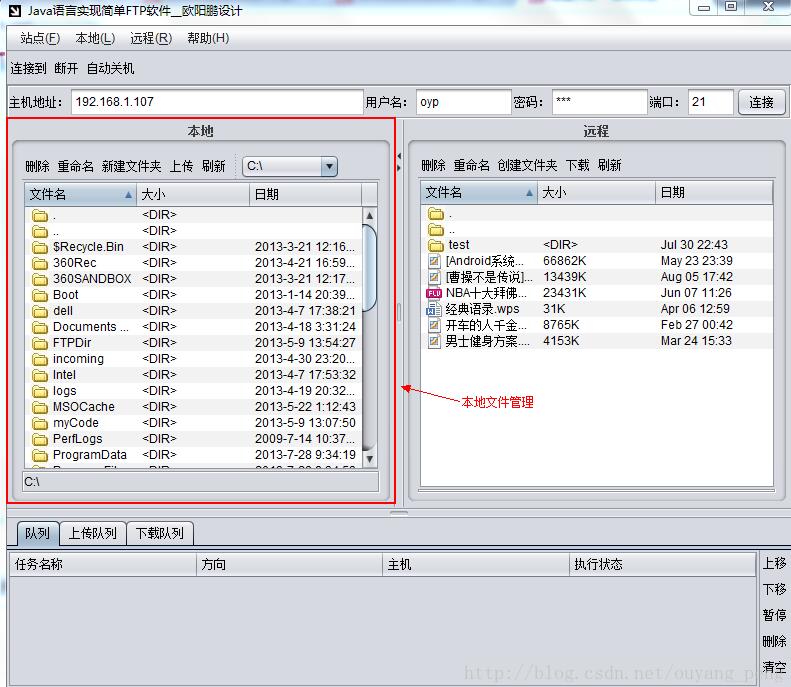Screen dimensions: 791x687
Task: Sort remote list by 日期 column
Action: 714,192
